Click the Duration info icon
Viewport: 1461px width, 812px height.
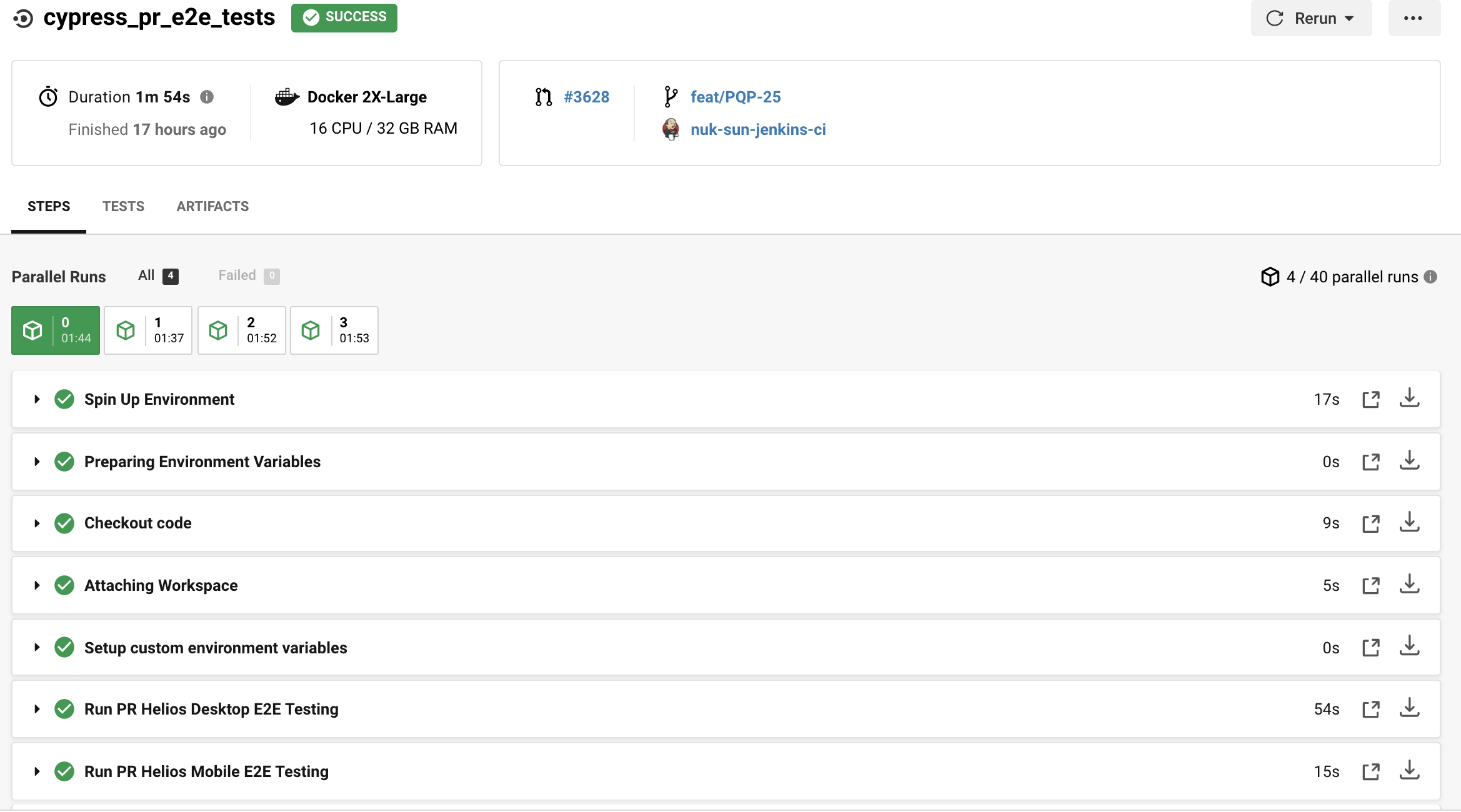pos(207,97)
